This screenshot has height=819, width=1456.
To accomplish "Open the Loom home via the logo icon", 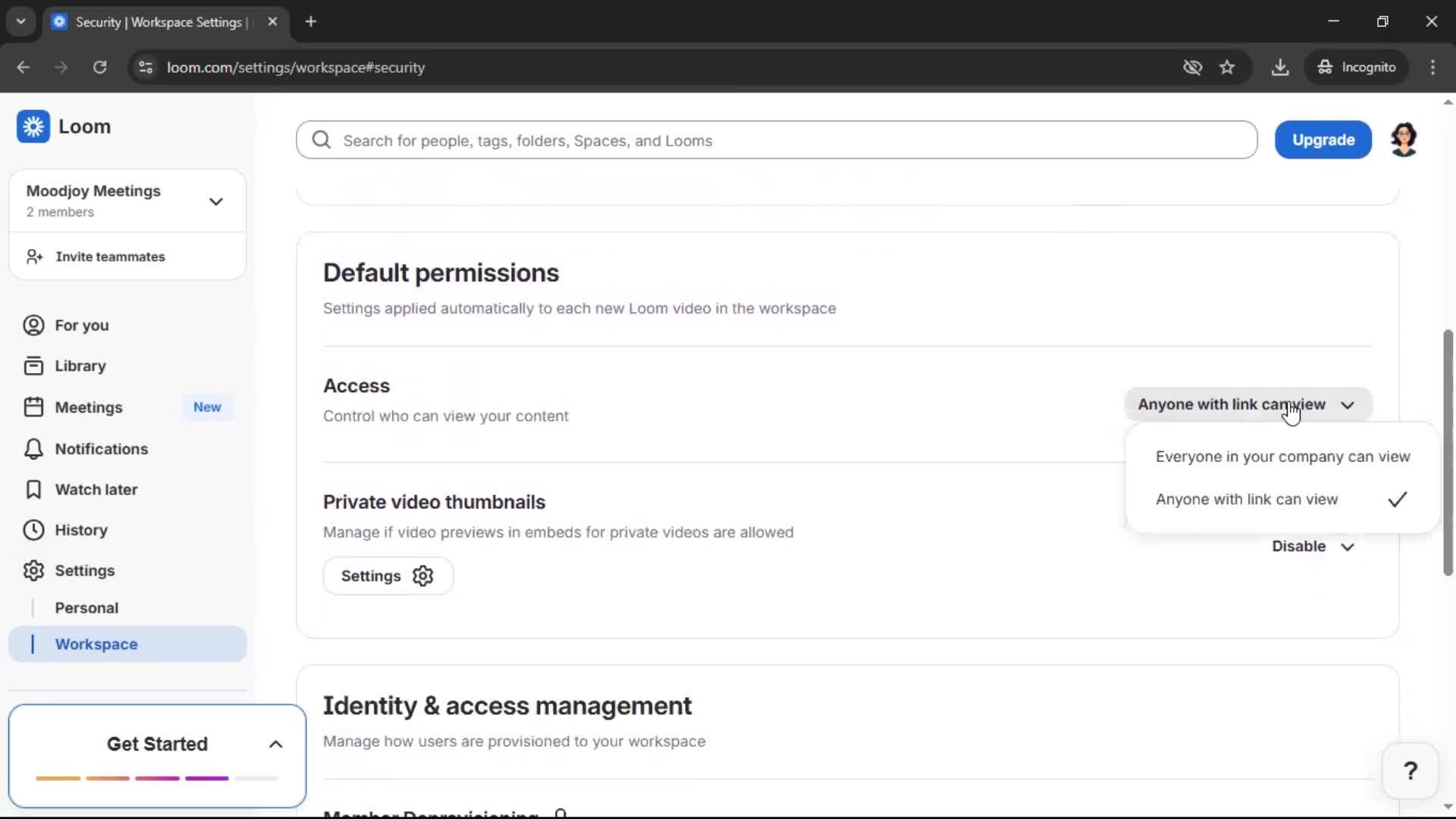I will (33, 127).
